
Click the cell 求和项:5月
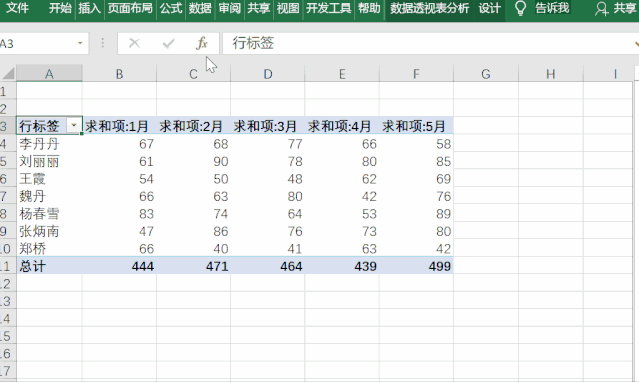coord(416,126)
